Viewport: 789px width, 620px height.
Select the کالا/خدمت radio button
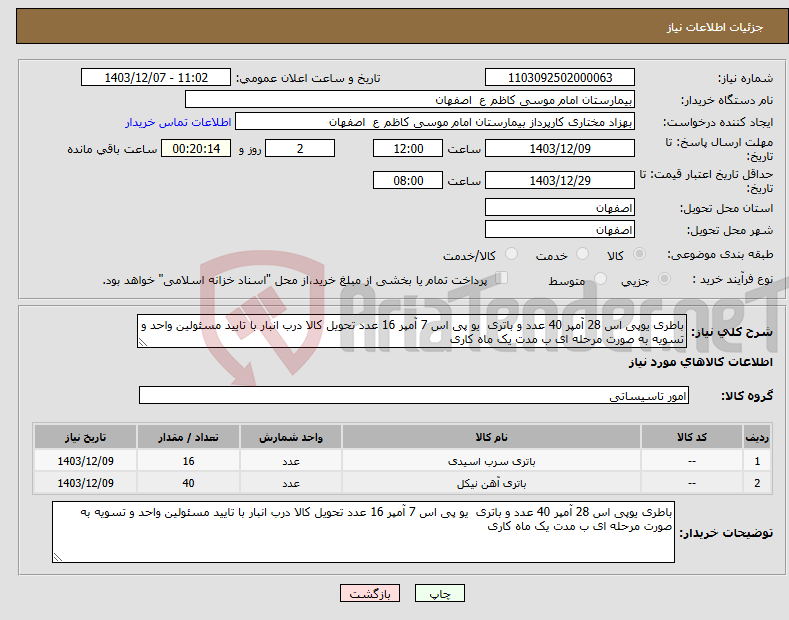511,254
